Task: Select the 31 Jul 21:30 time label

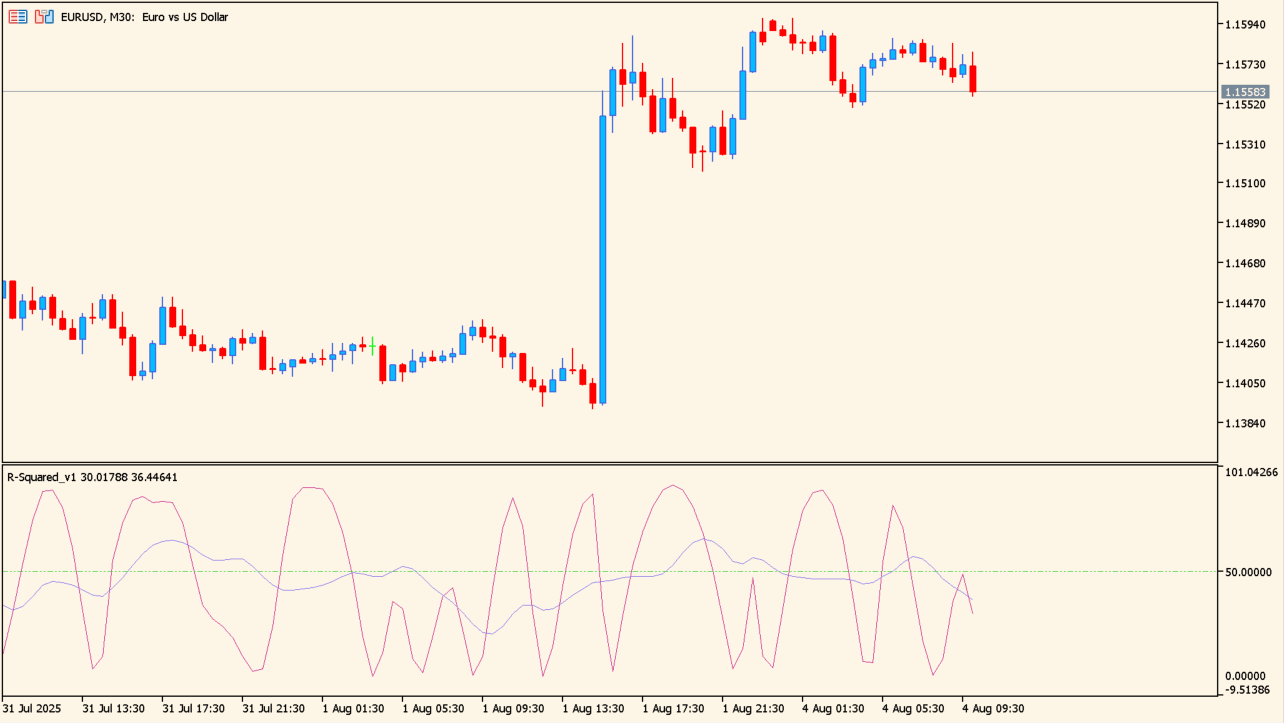Action: 273,708
